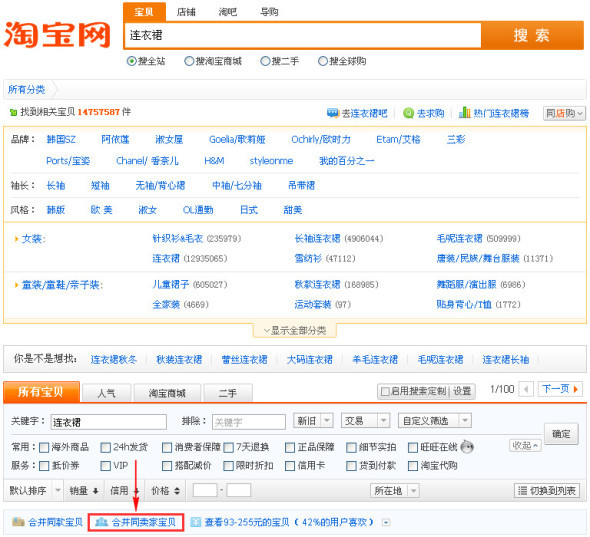Click the 韩国SZ brand link
This screenshot has width=590, height=537.
coord(61,140)
